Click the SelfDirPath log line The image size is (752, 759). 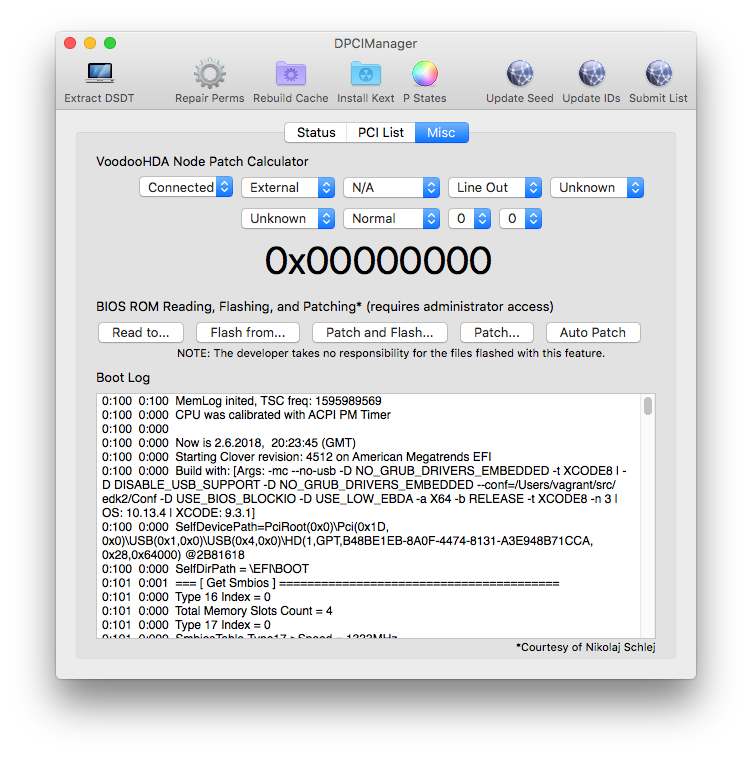tap(205, 569)
